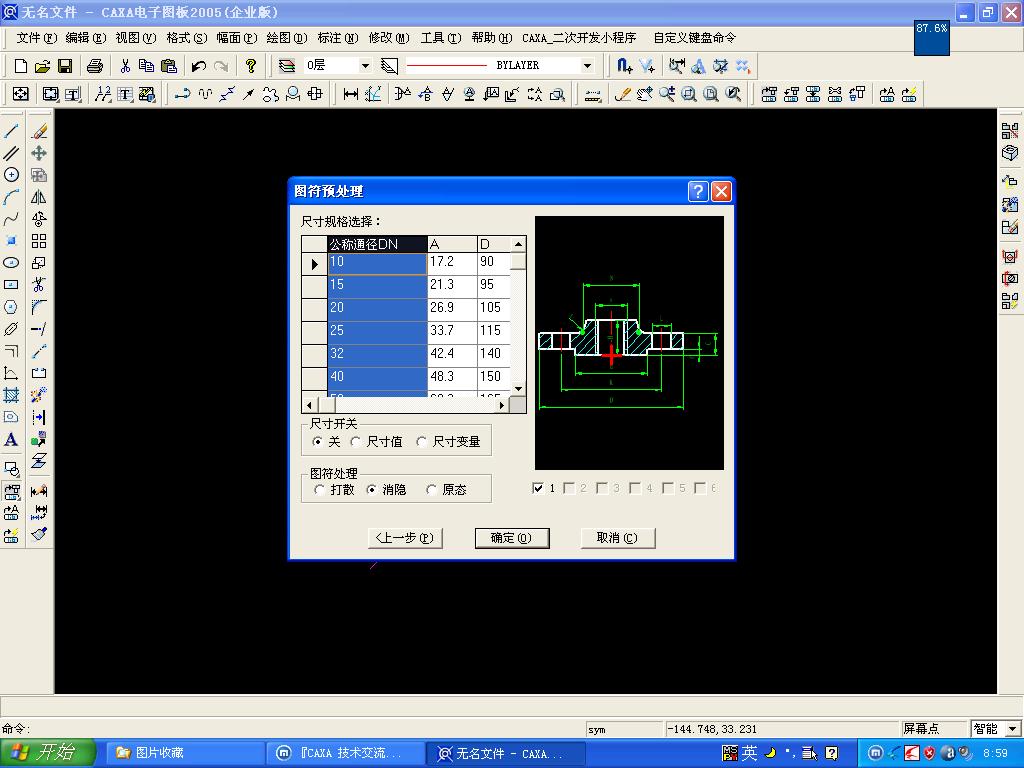
Task: Select 关 dimension switch radio
Action: (x=317, y=442)
